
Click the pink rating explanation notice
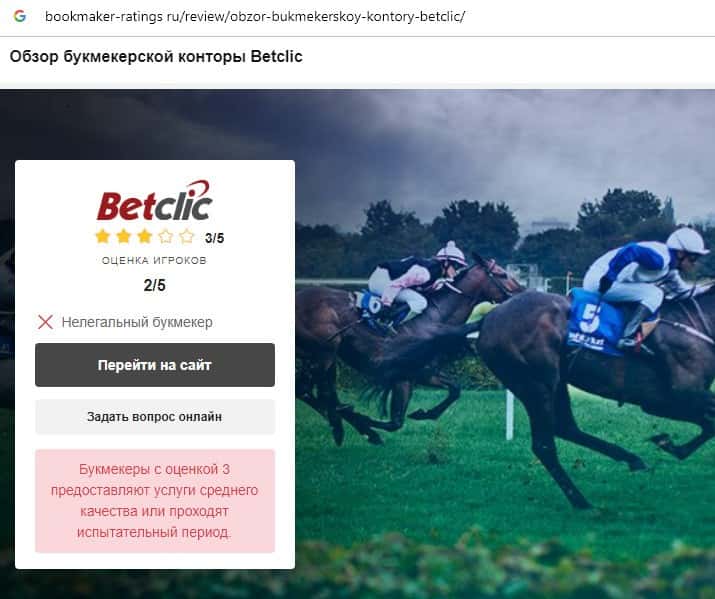pyautogui.click(x=155, y=501)
